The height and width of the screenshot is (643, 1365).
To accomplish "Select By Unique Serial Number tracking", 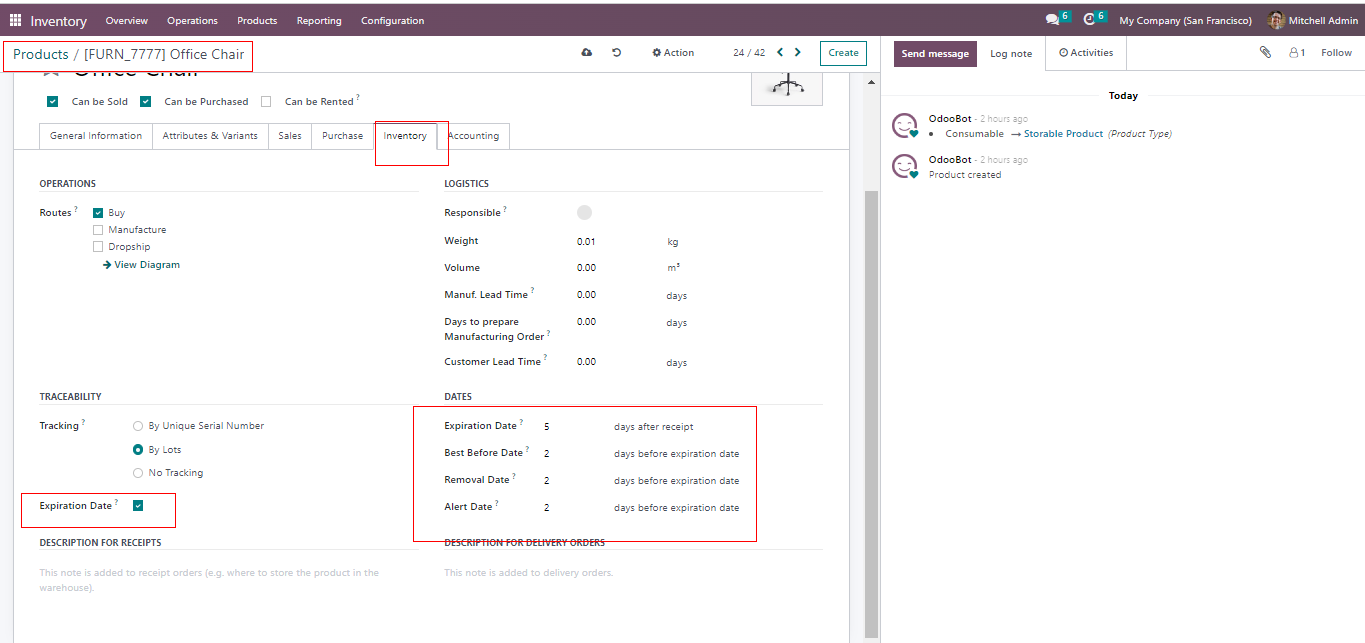I will tap(138, 426).
